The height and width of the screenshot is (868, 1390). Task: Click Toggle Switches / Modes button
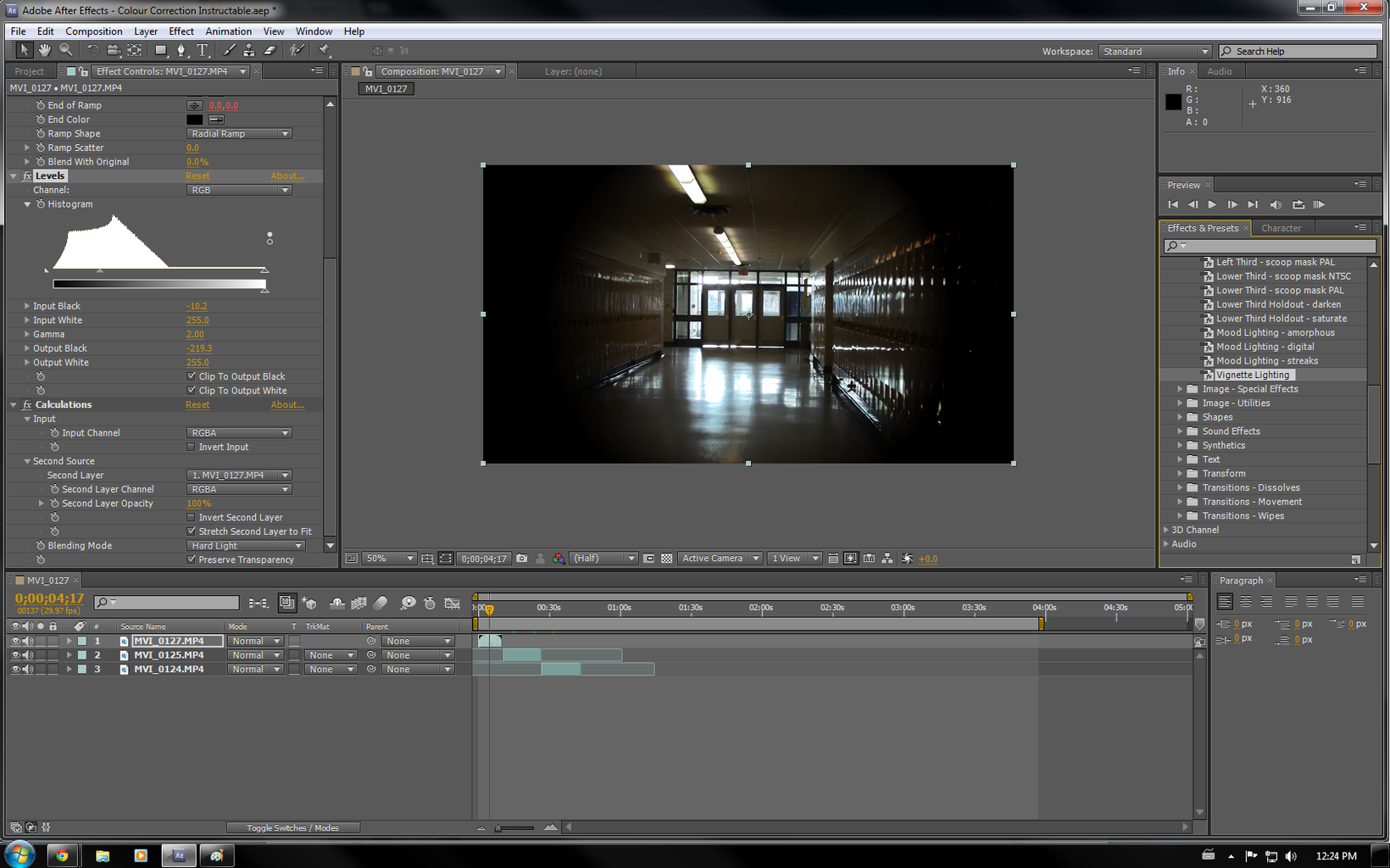coord(292,828)
